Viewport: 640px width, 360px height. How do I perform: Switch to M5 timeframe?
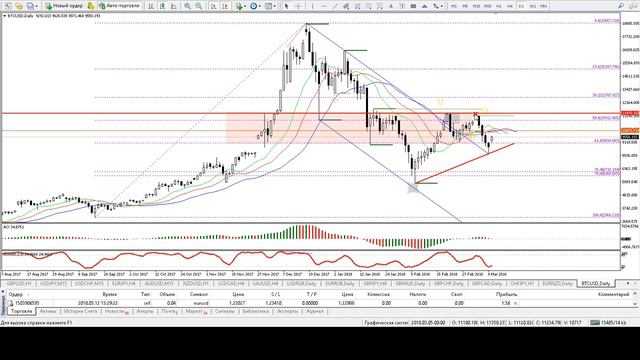click(465, 6)
